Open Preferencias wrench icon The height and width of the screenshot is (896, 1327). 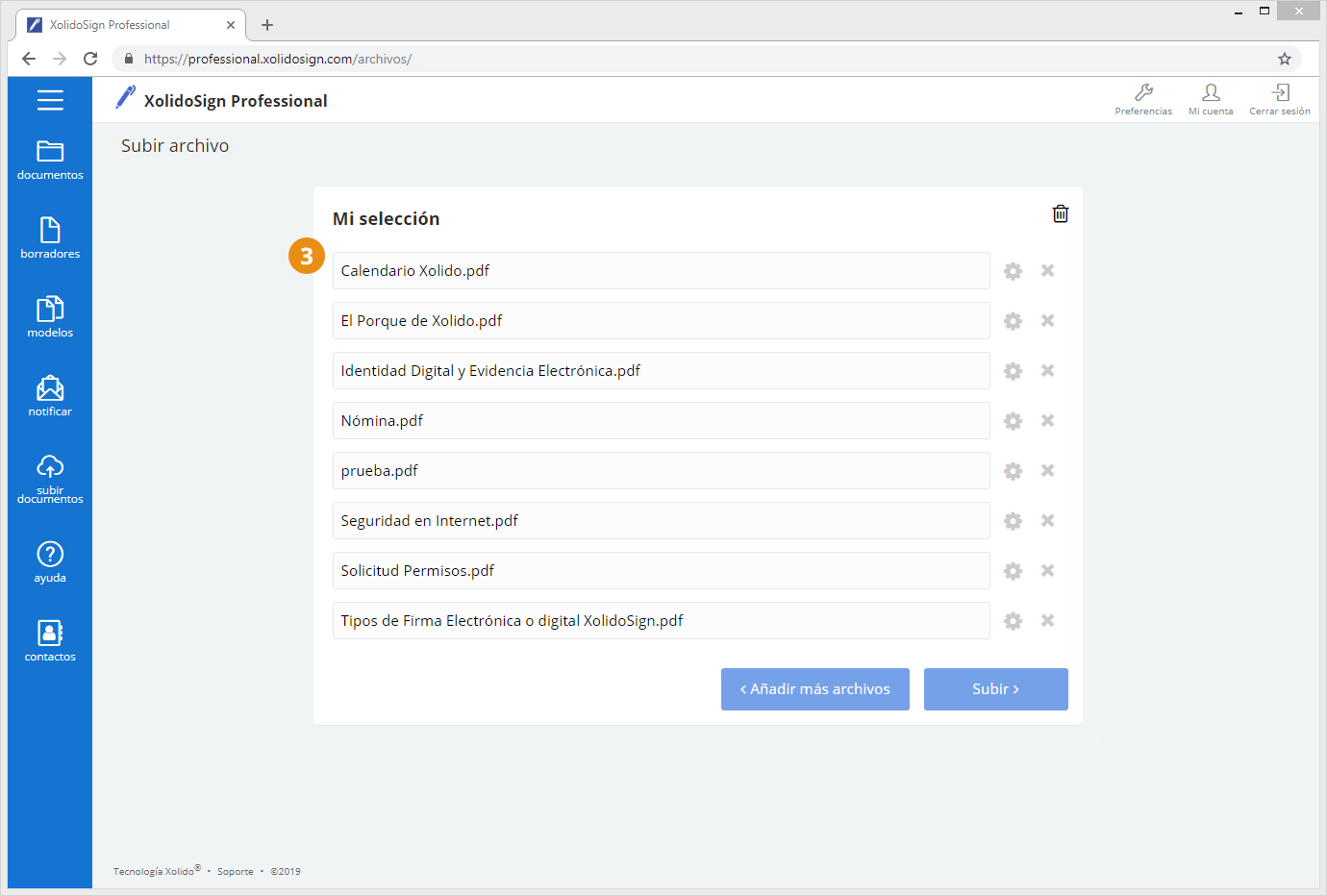pos(1143,99)
